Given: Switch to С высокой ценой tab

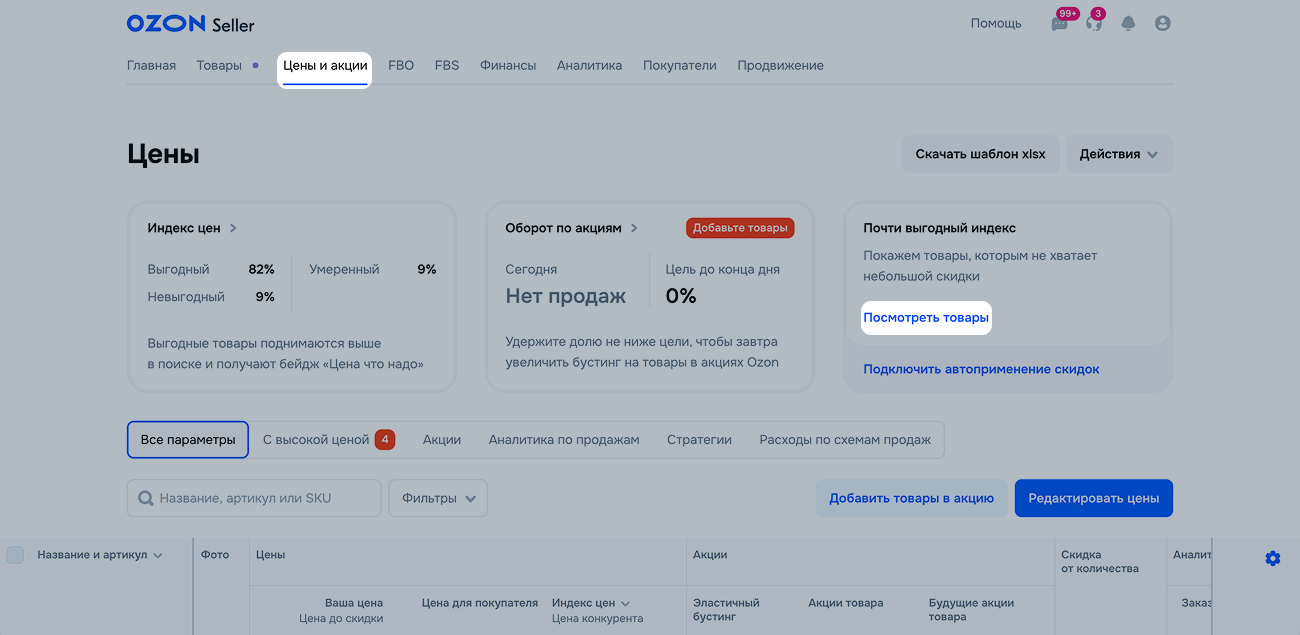Looking at the screenshot, I should (x=328, y=440).
